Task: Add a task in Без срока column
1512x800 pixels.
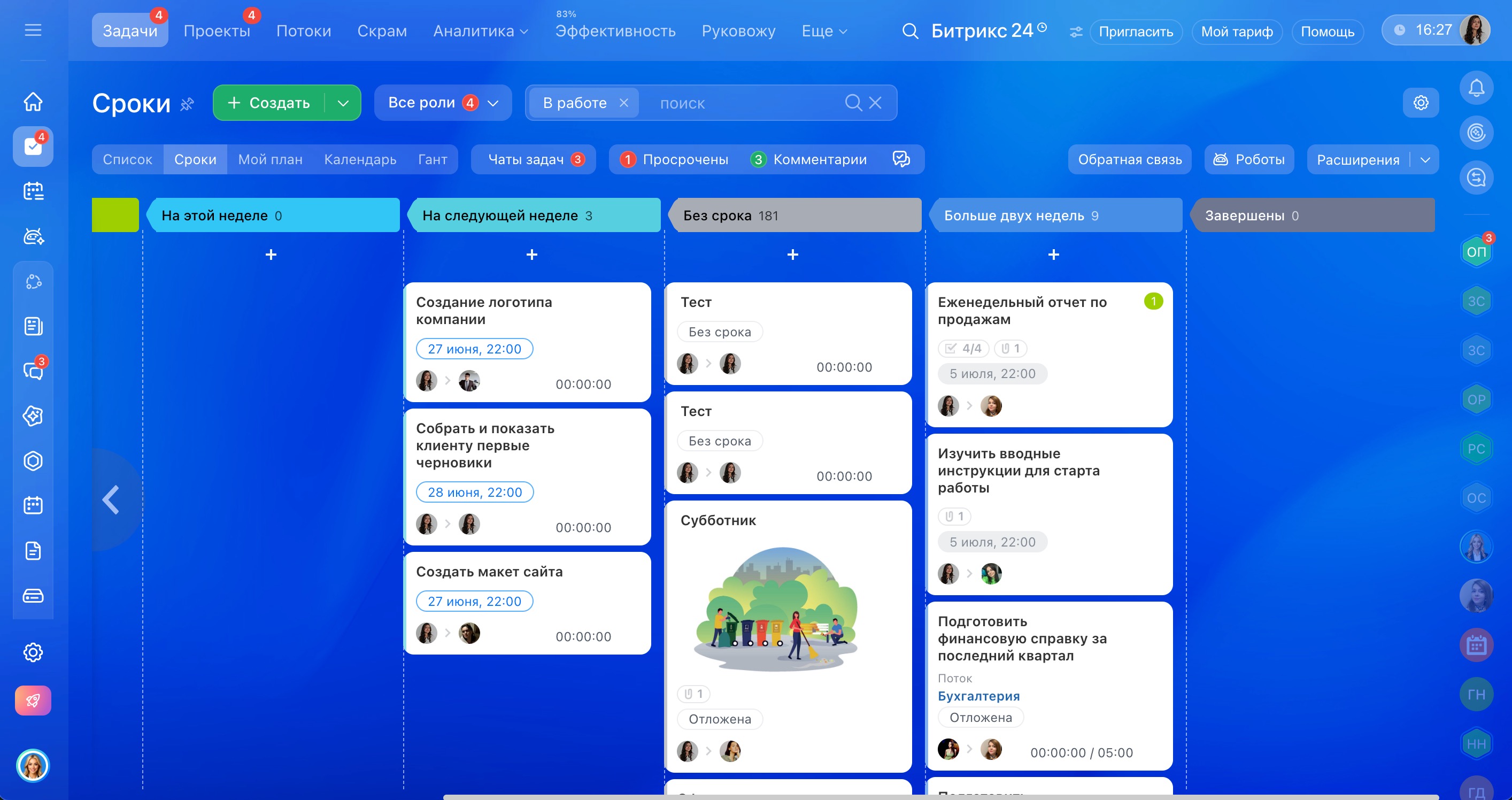Action: [x=793, y=255]
